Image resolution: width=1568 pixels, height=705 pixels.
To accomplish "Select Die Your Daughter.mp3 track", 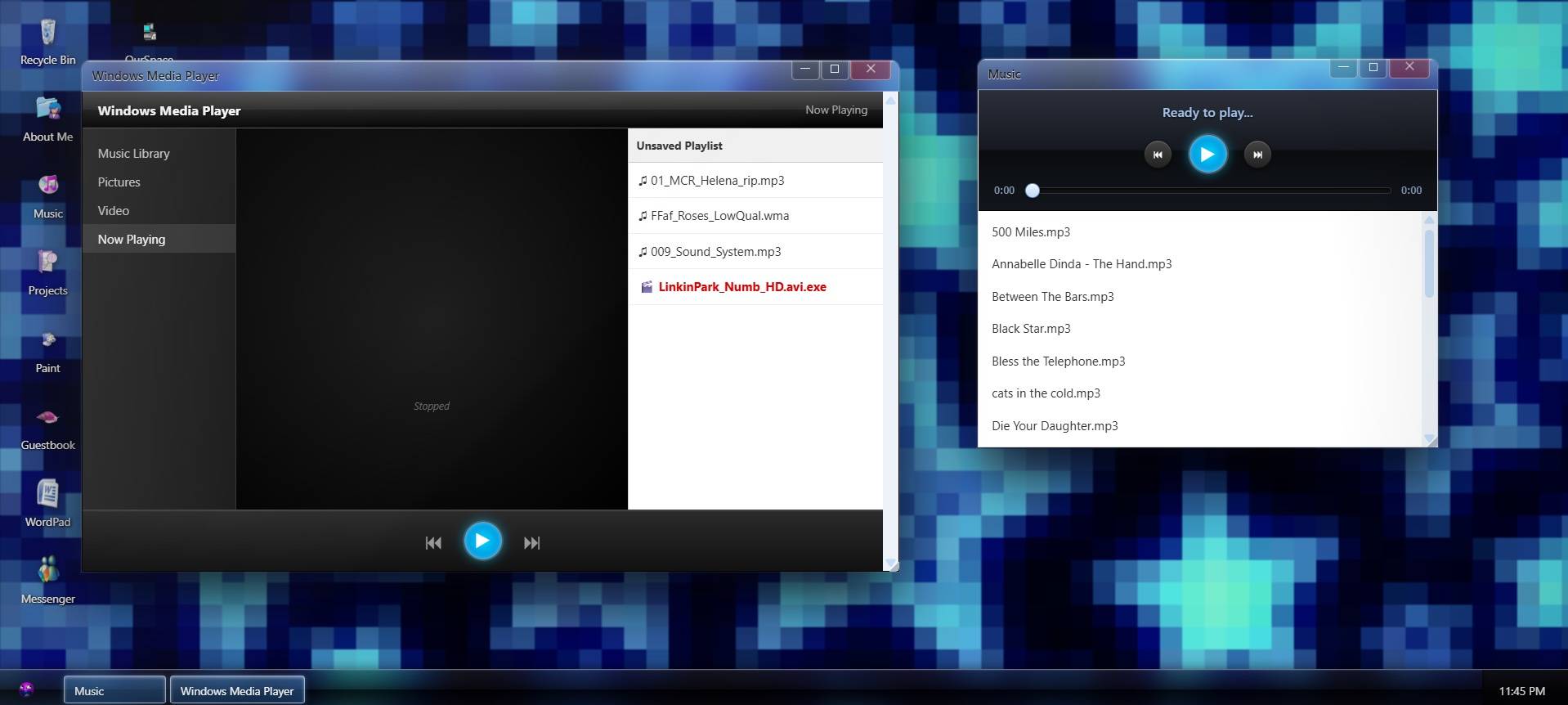I will tap(1200, 426).
